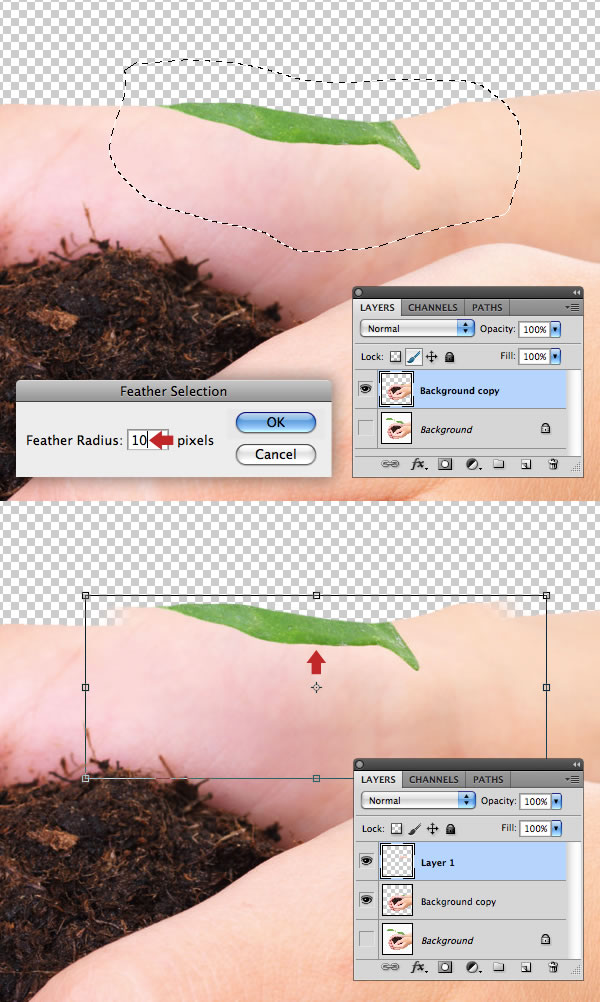Open panel options menu in the two-layer Layers panel

tap(572, 307)
